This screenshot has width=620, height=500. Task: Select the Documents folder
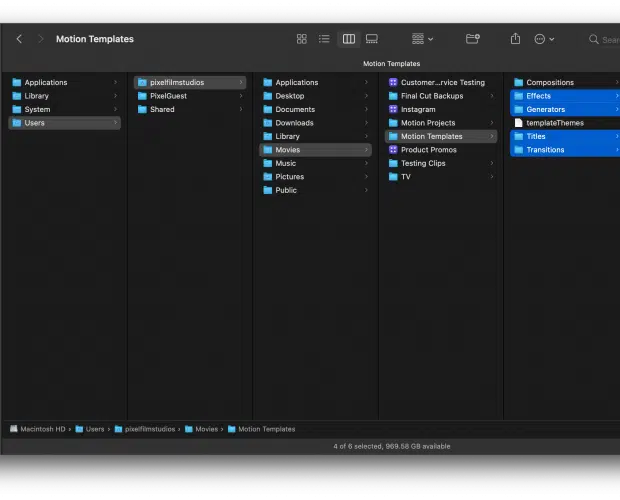[316, 109]
